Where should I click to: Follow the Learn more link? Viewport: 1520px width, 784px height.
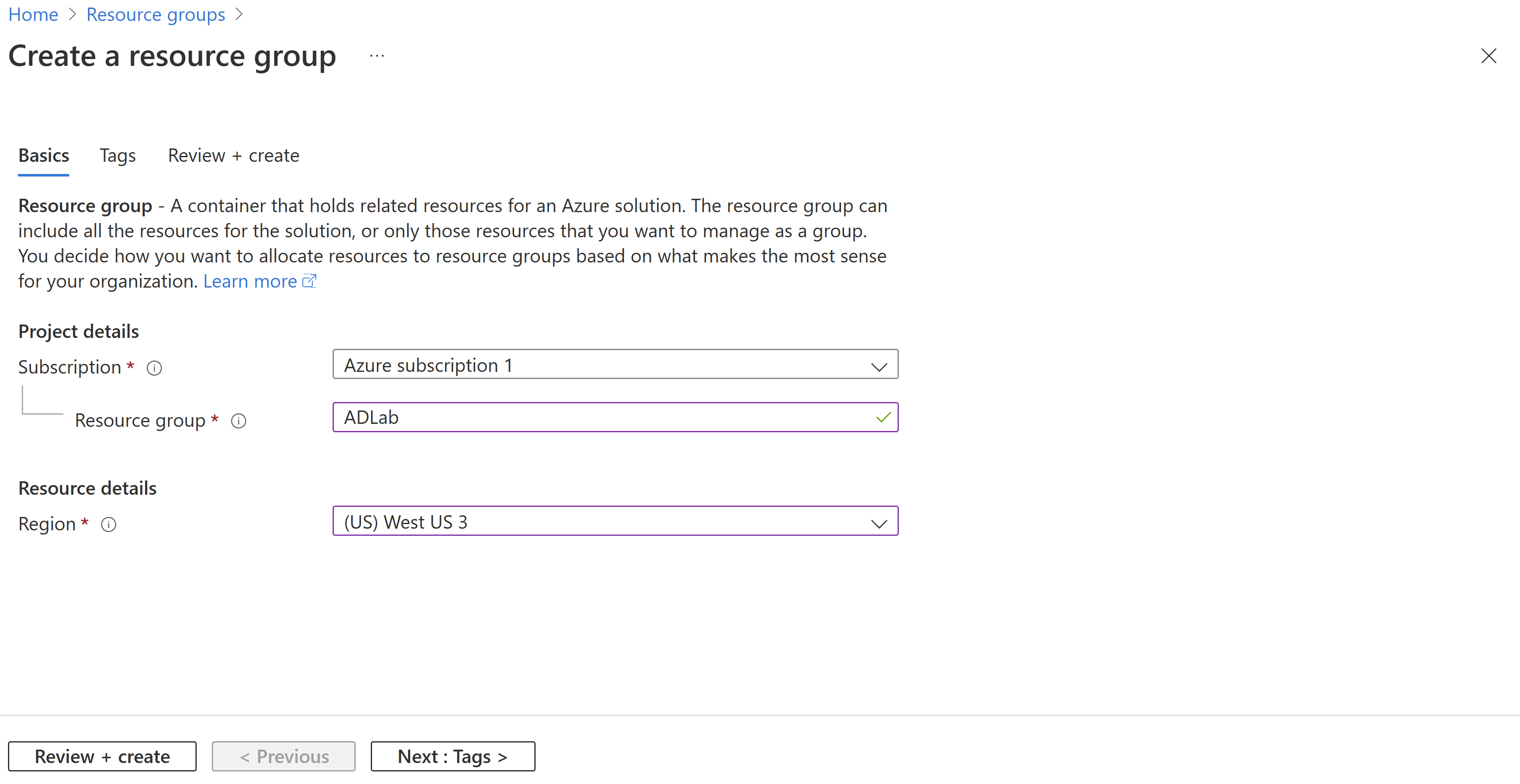point(250,281)
